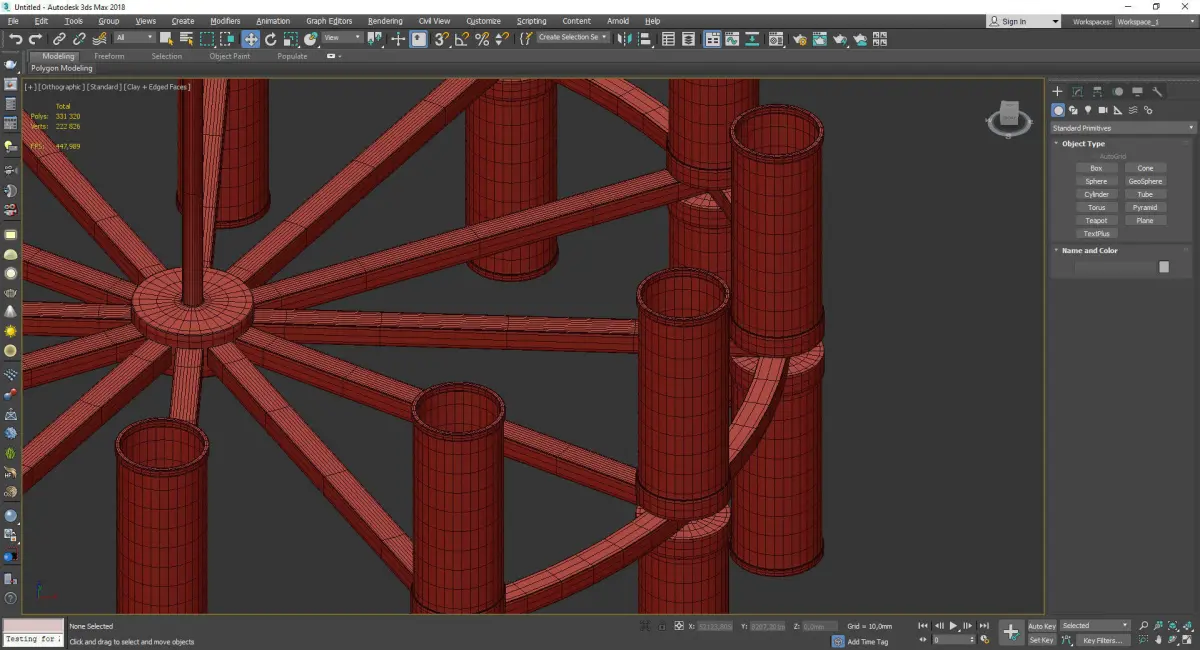Open the Rendered Frame Window icon
Viewport: 1200px width, 650px height.
[820, 39]
